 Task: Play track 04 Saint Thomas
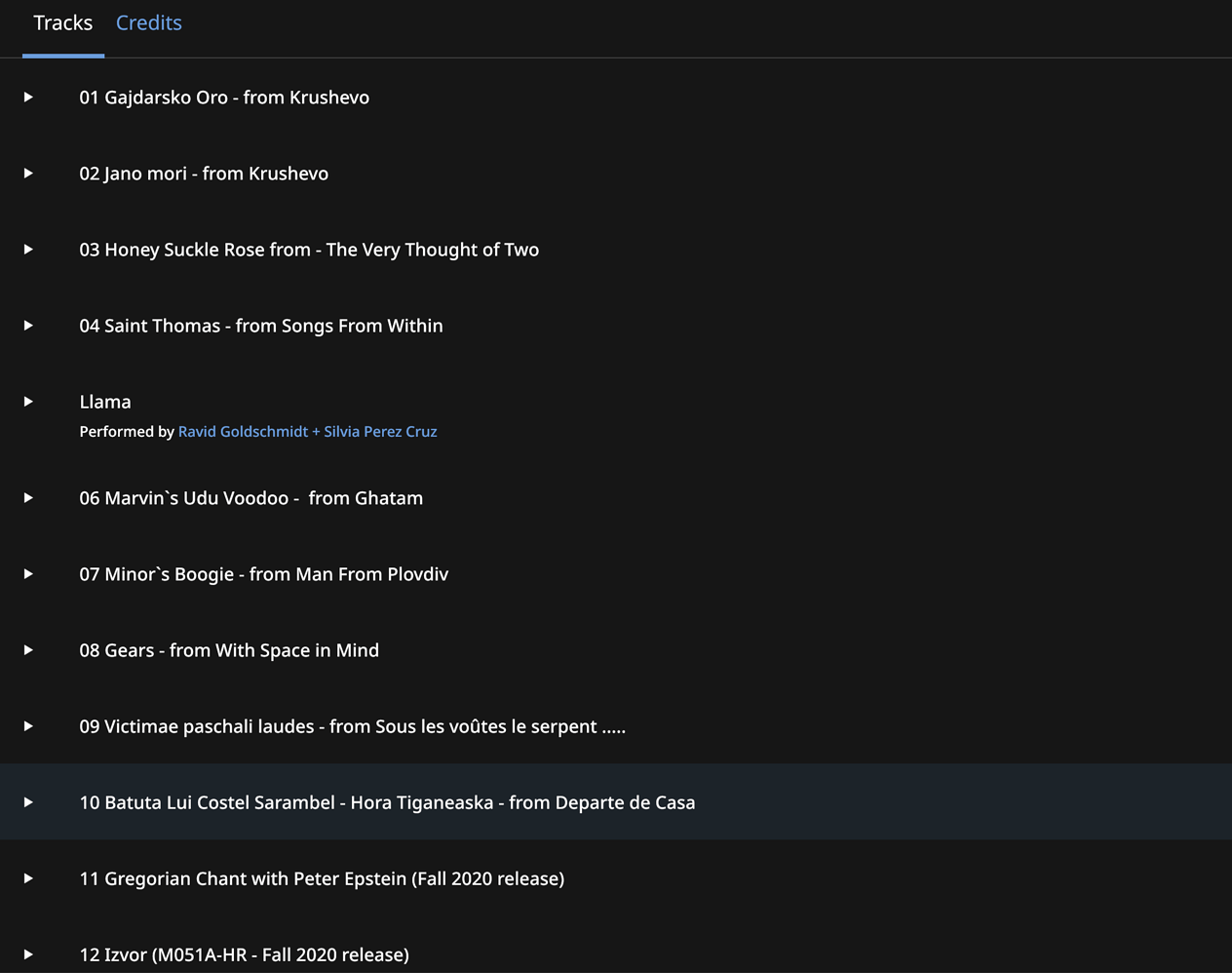coord(28,326)
